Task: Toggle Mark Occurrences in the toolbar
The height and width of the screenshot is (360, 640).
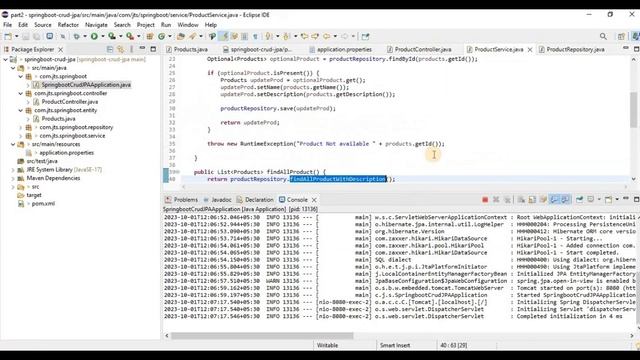Action: 224,36
